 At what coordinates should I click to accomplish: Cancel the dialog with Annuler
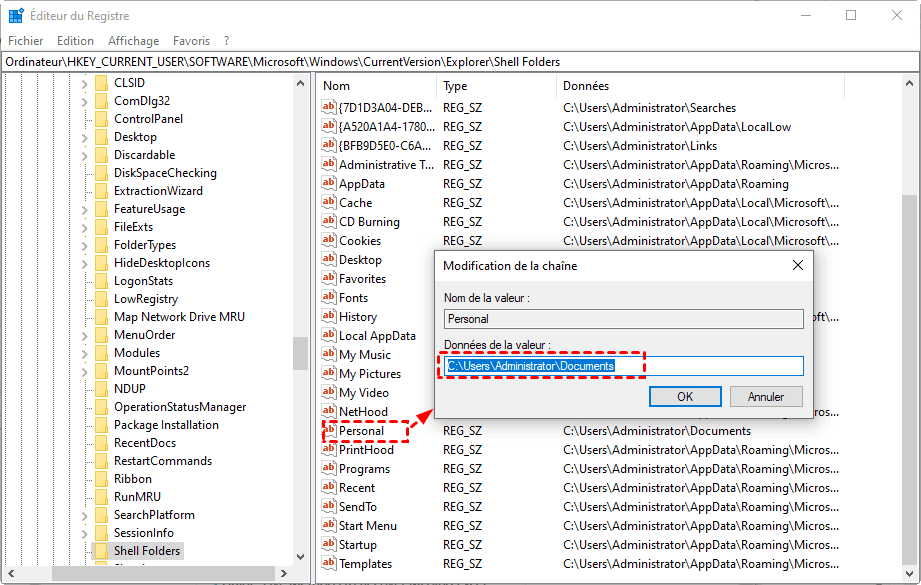pyautogui.click(x=765, y=396)
